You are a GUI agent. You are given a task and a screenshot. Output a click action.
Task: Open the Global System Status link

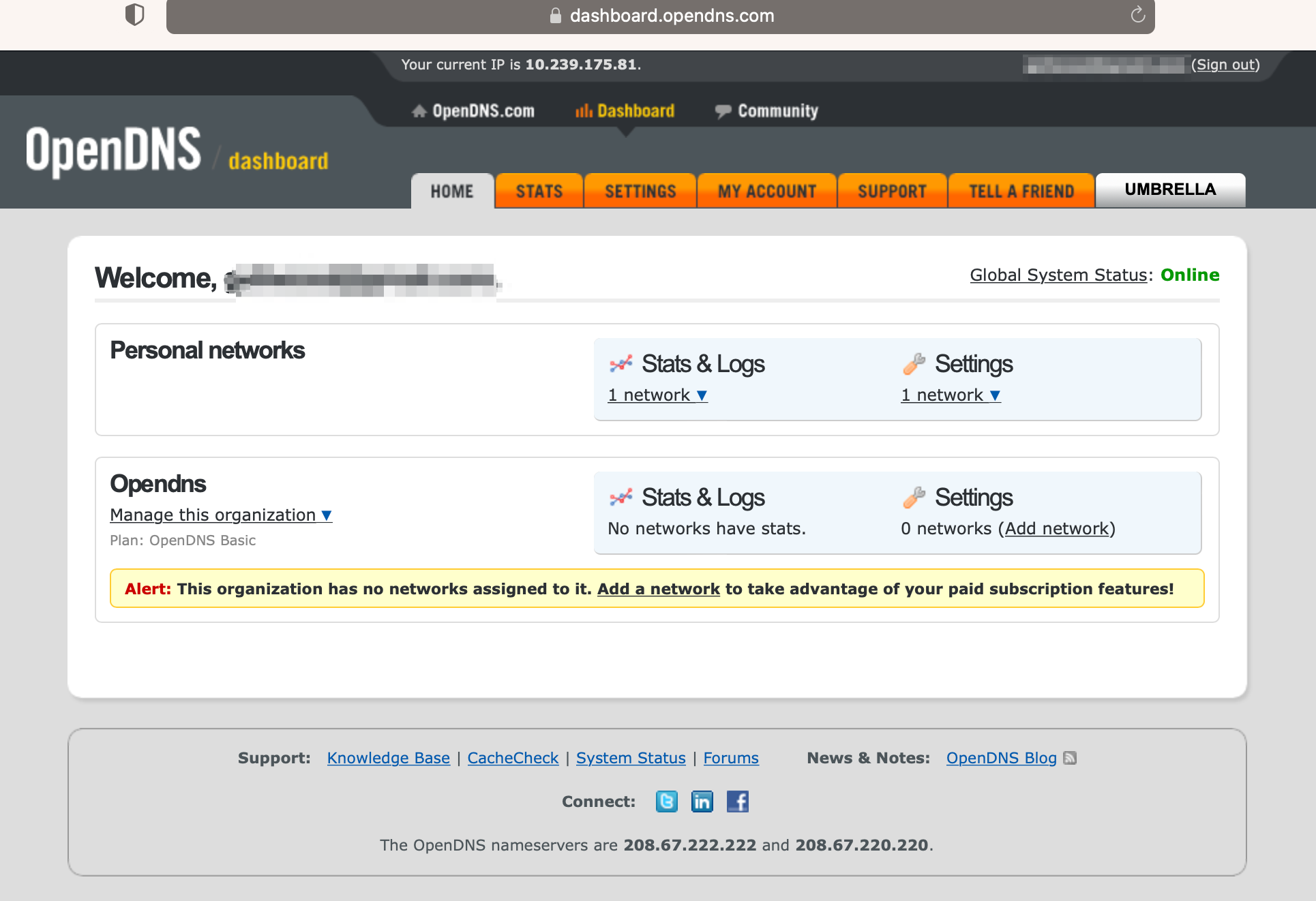[1058, 275]
